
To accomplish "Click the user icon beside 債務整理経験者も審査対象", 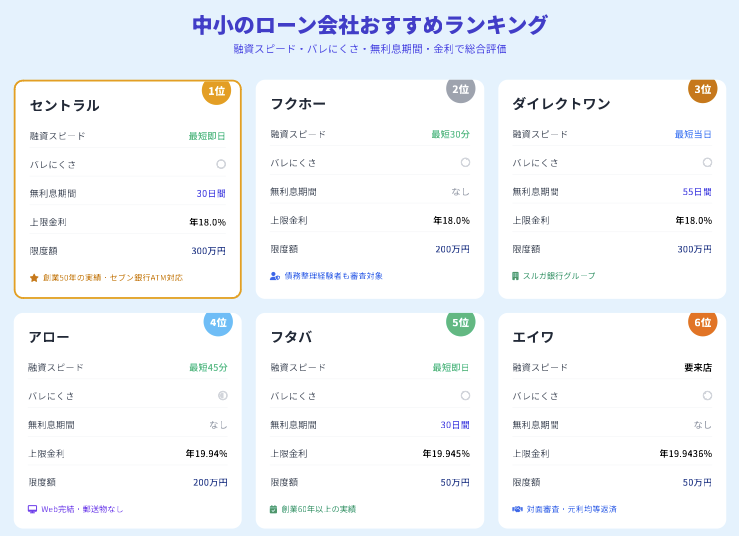I will click(x=275, y=276).
